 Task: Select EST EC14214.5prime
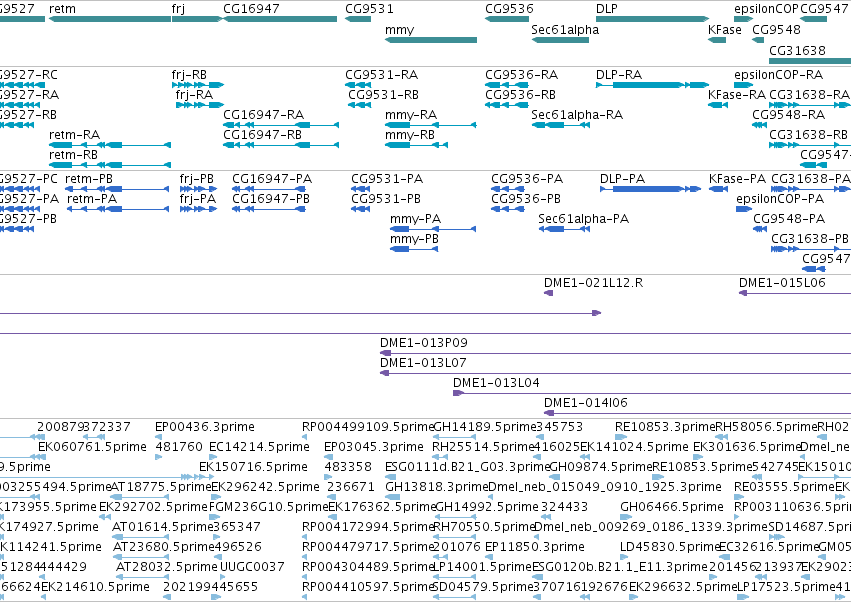[213, 457]
